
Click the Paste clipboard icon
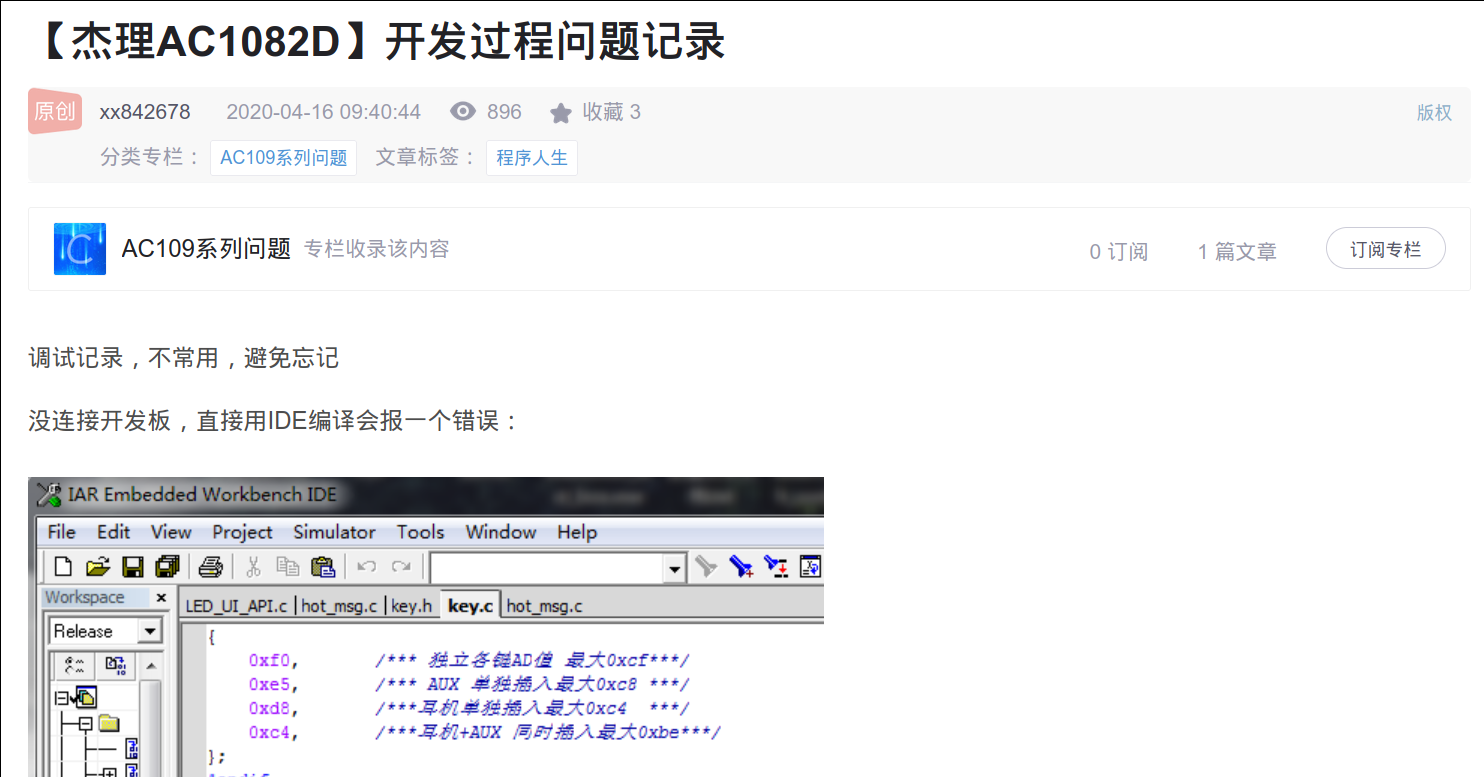(x=322, y=567)
